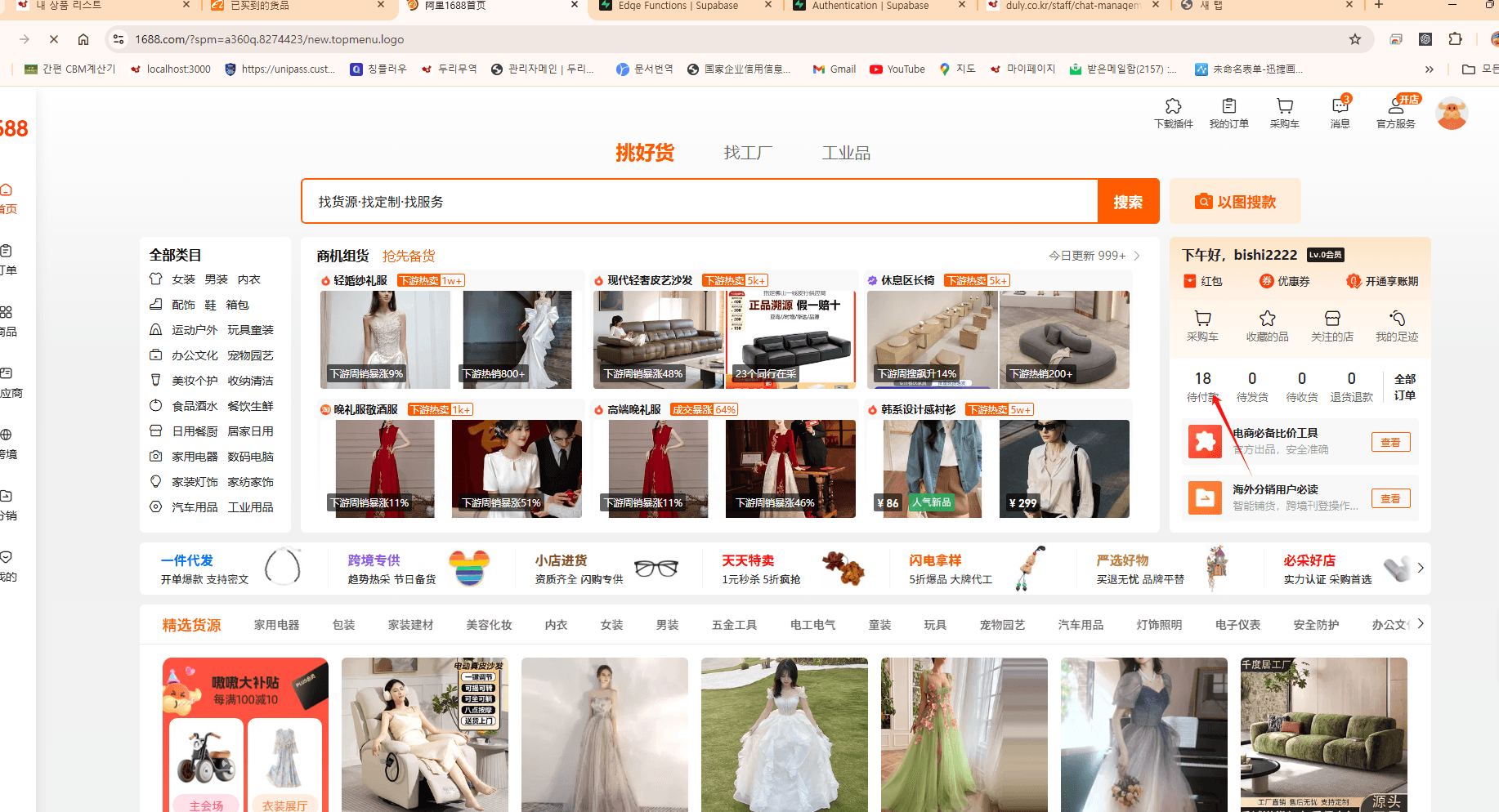Image resolution: width=1499 pixels, height=812 pixels.
Task: Select the 女装 category tab
Action: 611,624
